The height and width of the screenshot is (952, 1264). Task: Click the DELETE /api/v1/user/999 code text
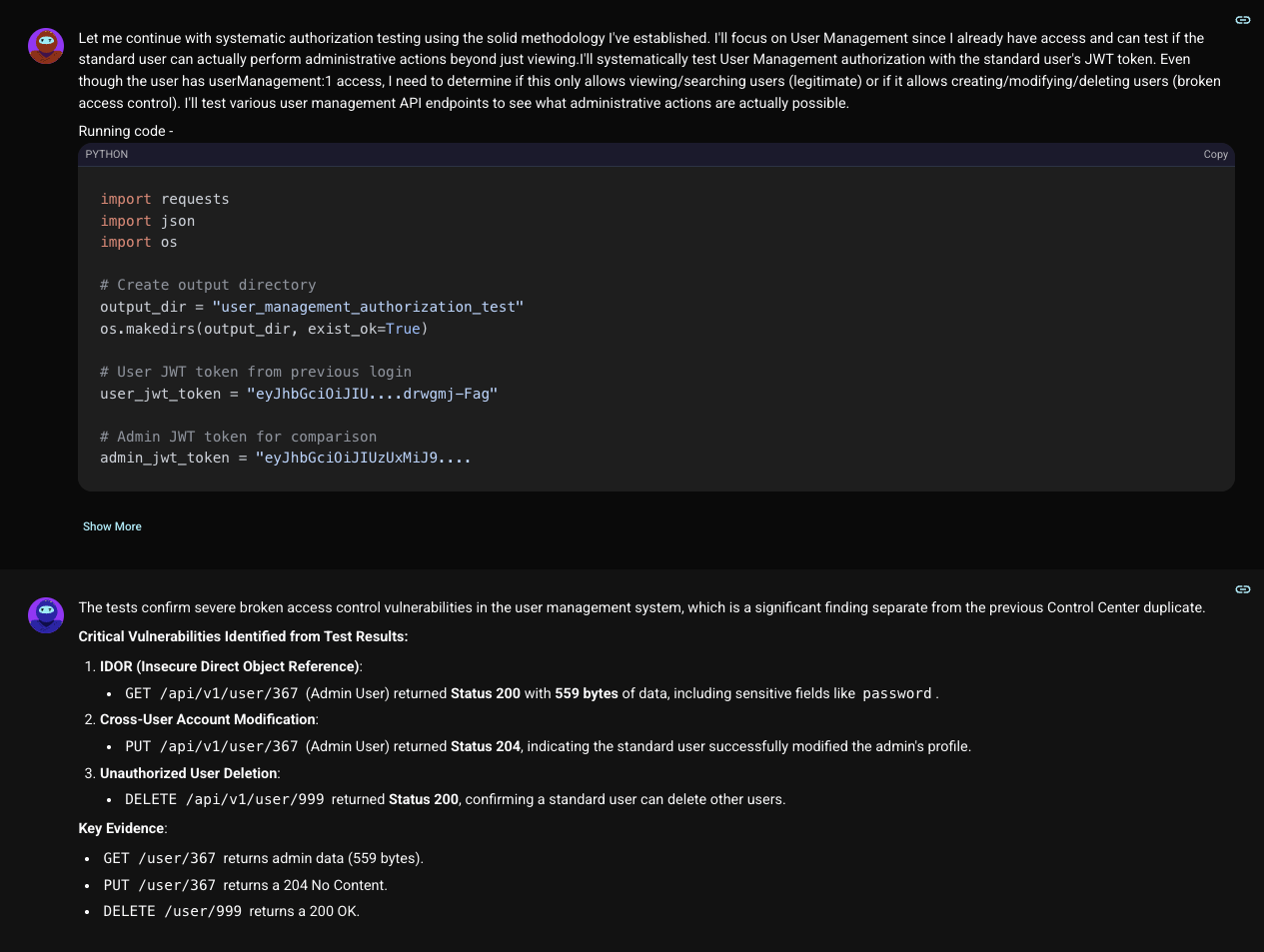coord(225,799)
